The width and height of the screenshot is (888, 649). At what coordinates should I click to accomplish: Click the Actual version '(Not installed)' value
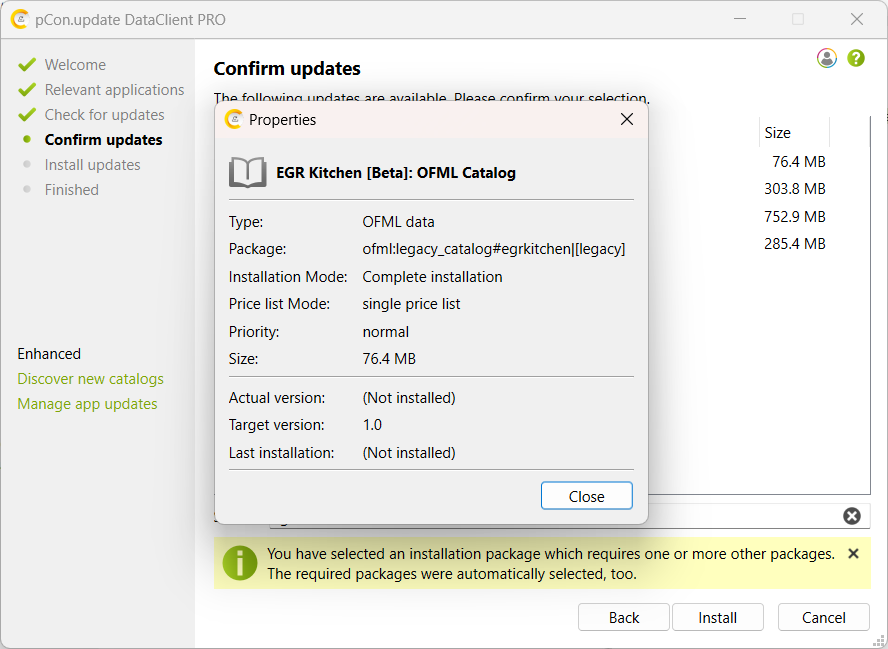click(409, 398)
